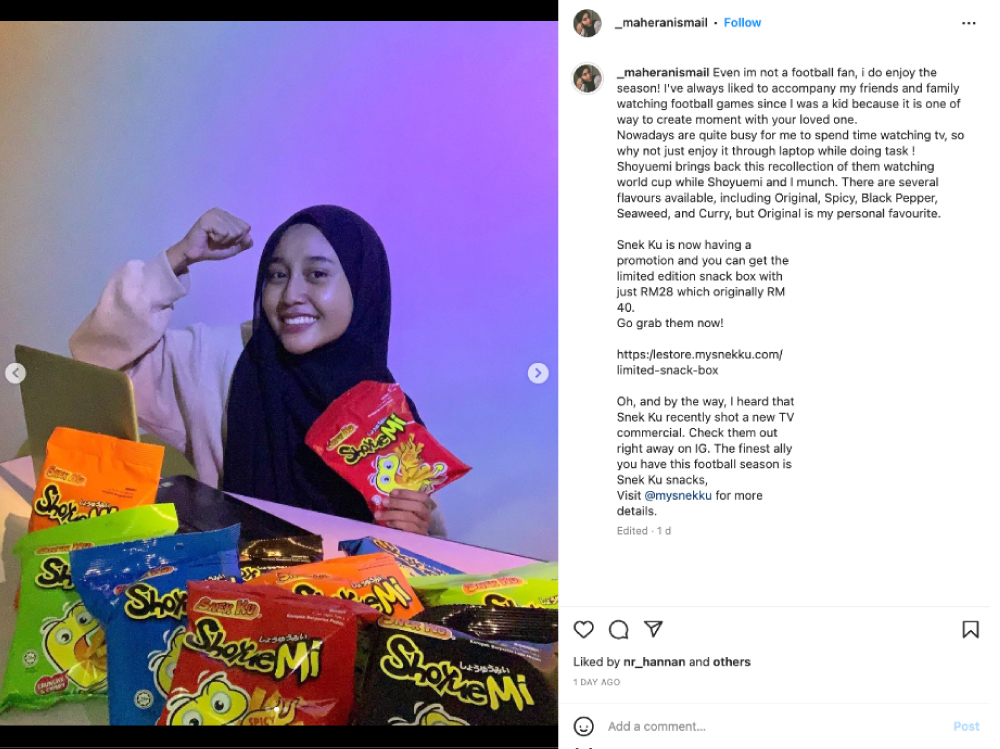
Task: Click caption profile avatar picture
Action: (x=587, y=78)
